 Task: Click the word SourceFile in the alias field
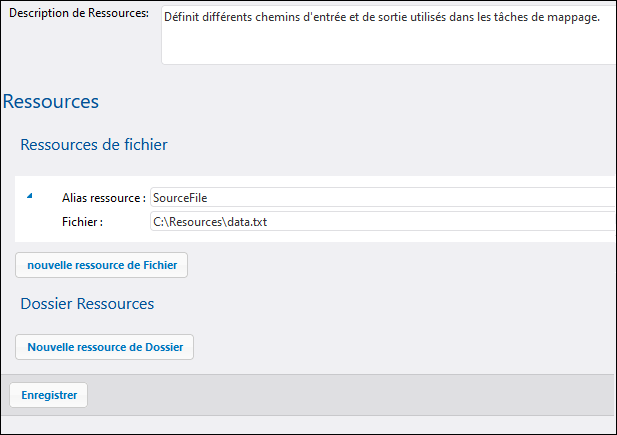(x=180, y=198)
